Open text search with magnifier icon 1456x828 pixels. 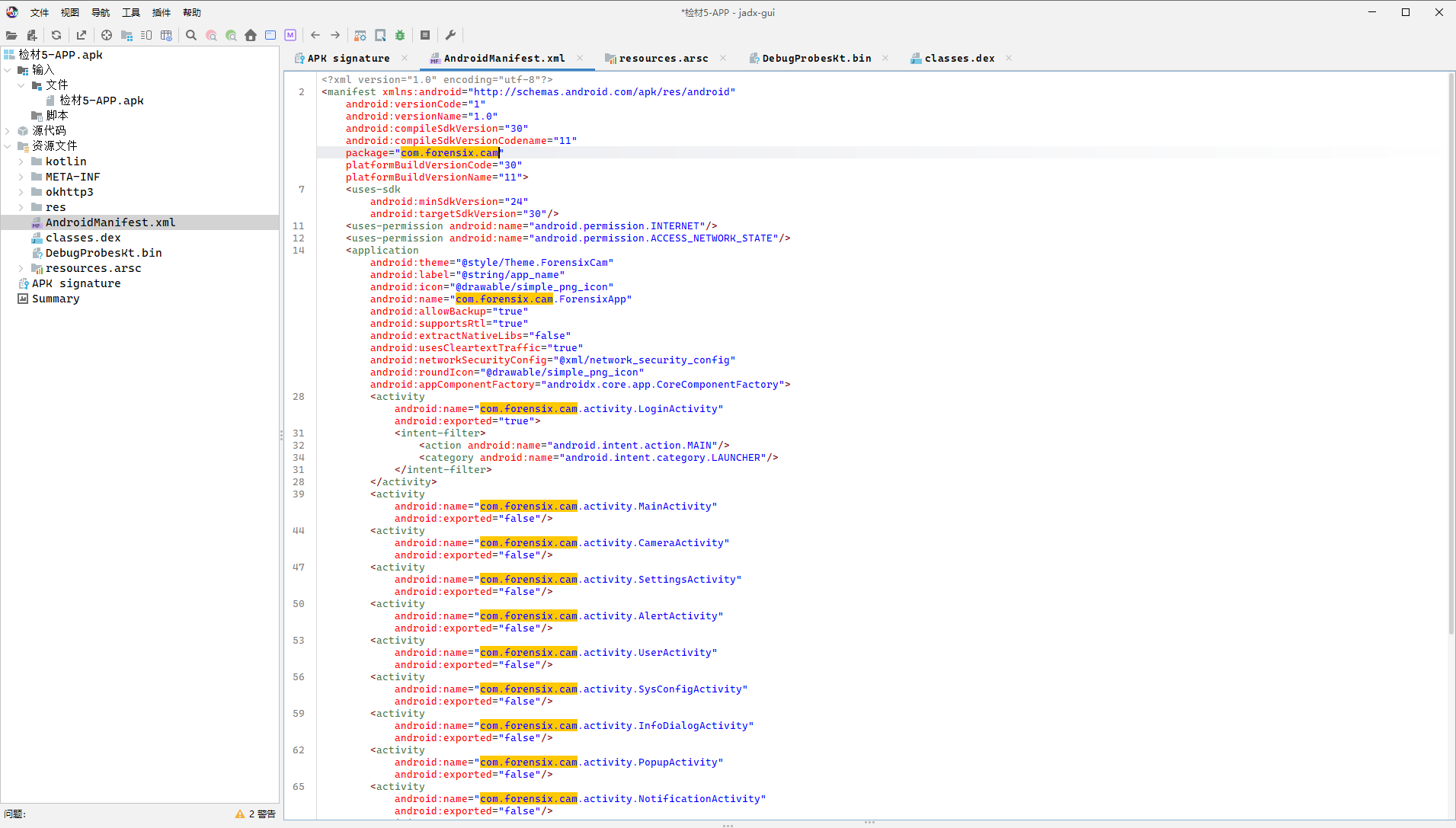(191, 35)
